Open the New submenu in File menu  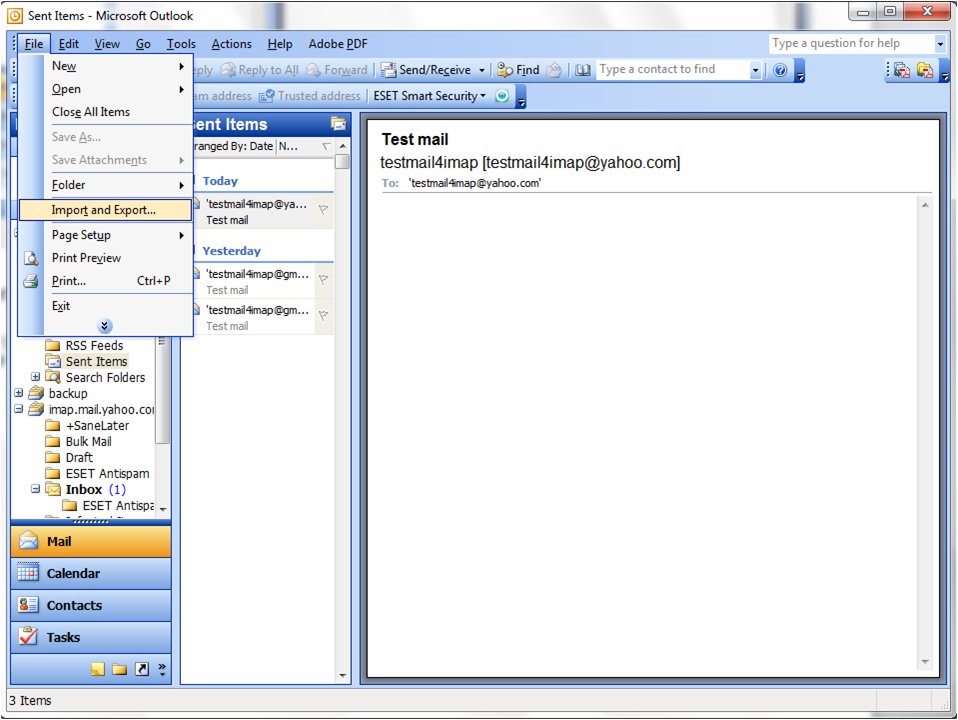[105, 66]
